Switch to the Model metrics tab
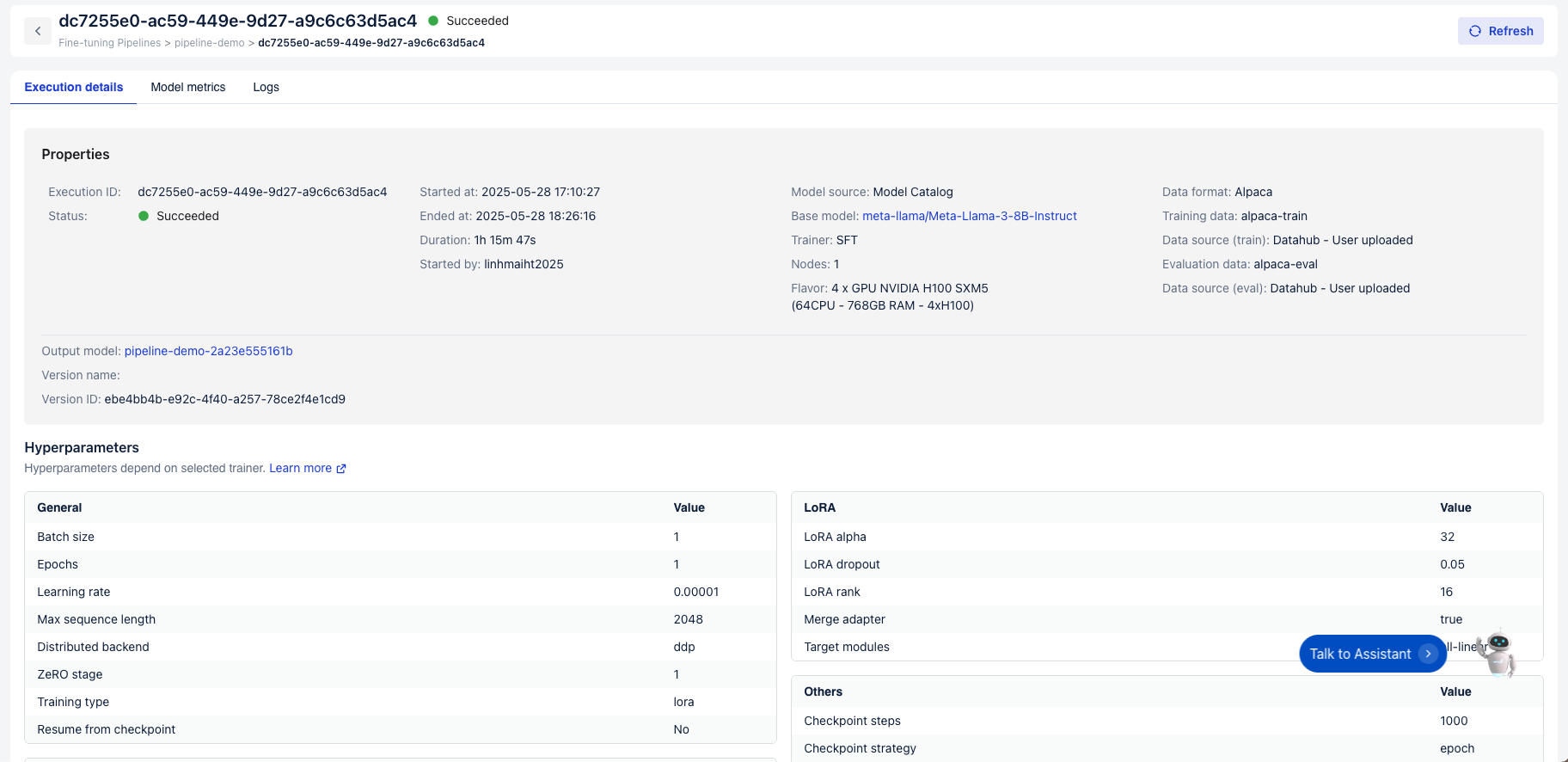This screenshot has height=762, width=1568. (x=187, y=87)
